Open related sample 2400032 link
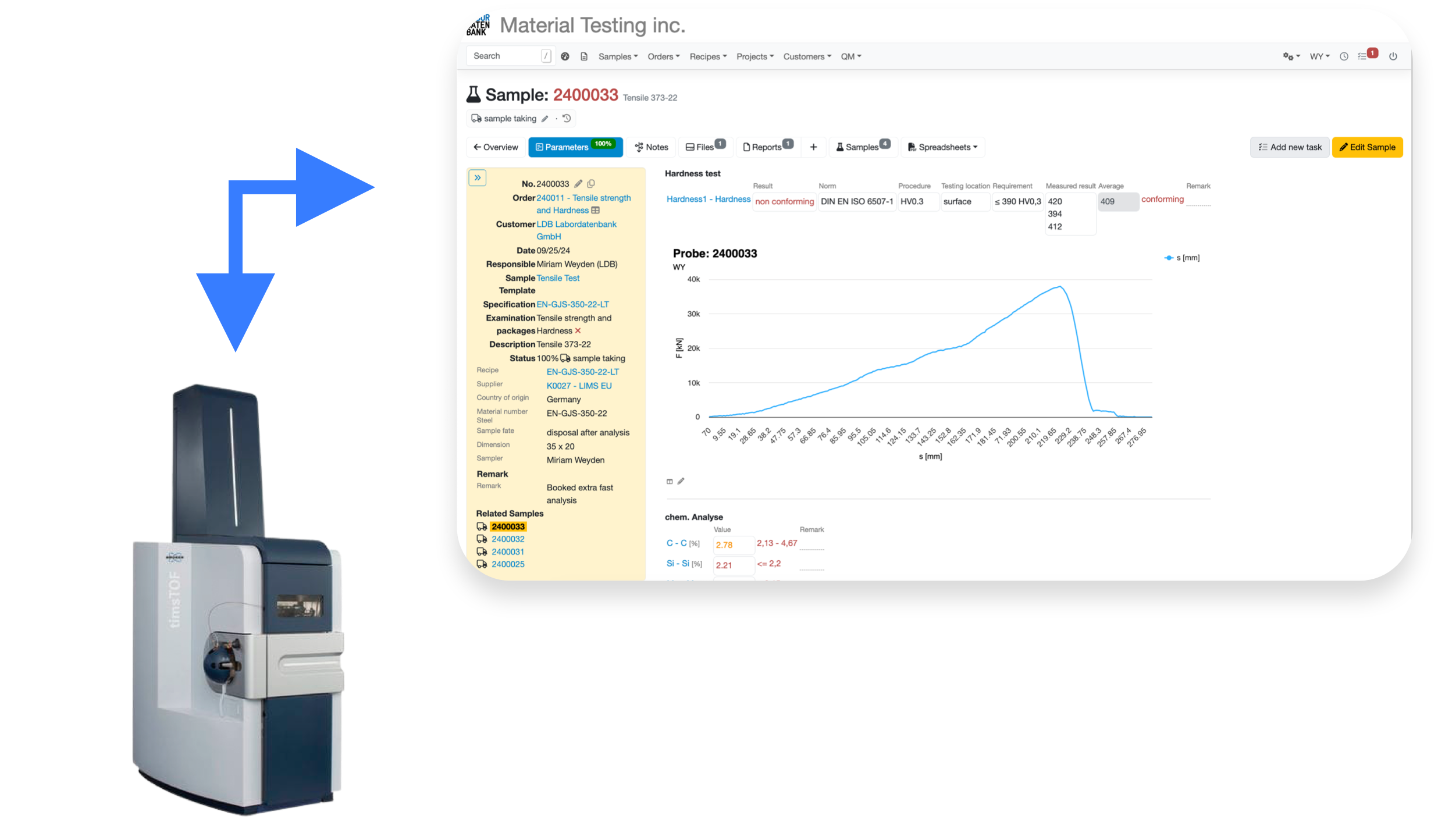The width and height of the screenshot is (1438, 840). tap(508, 539)
